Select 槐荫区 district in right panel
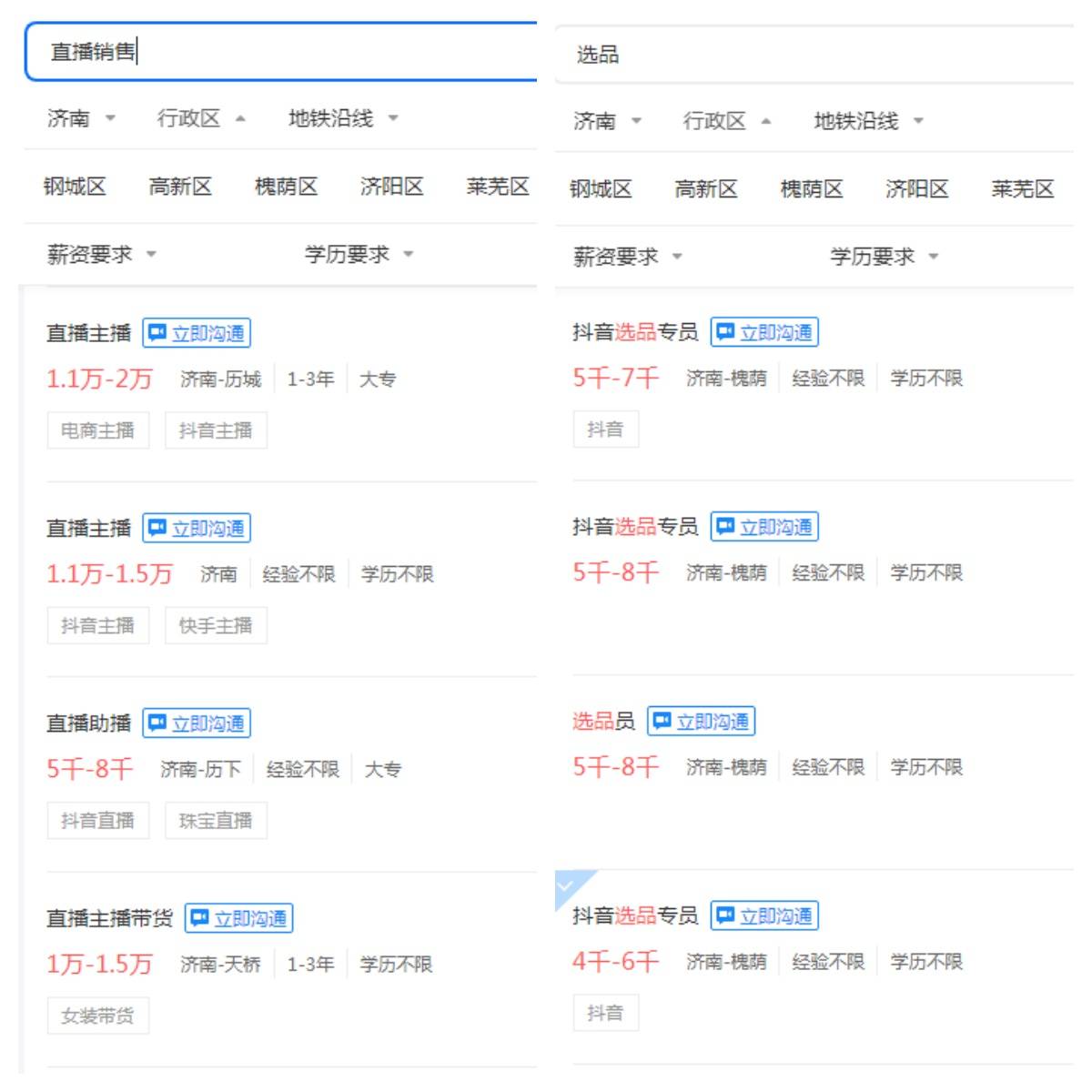Viewport: 1092px width, 1092px height. coord(811,189)
